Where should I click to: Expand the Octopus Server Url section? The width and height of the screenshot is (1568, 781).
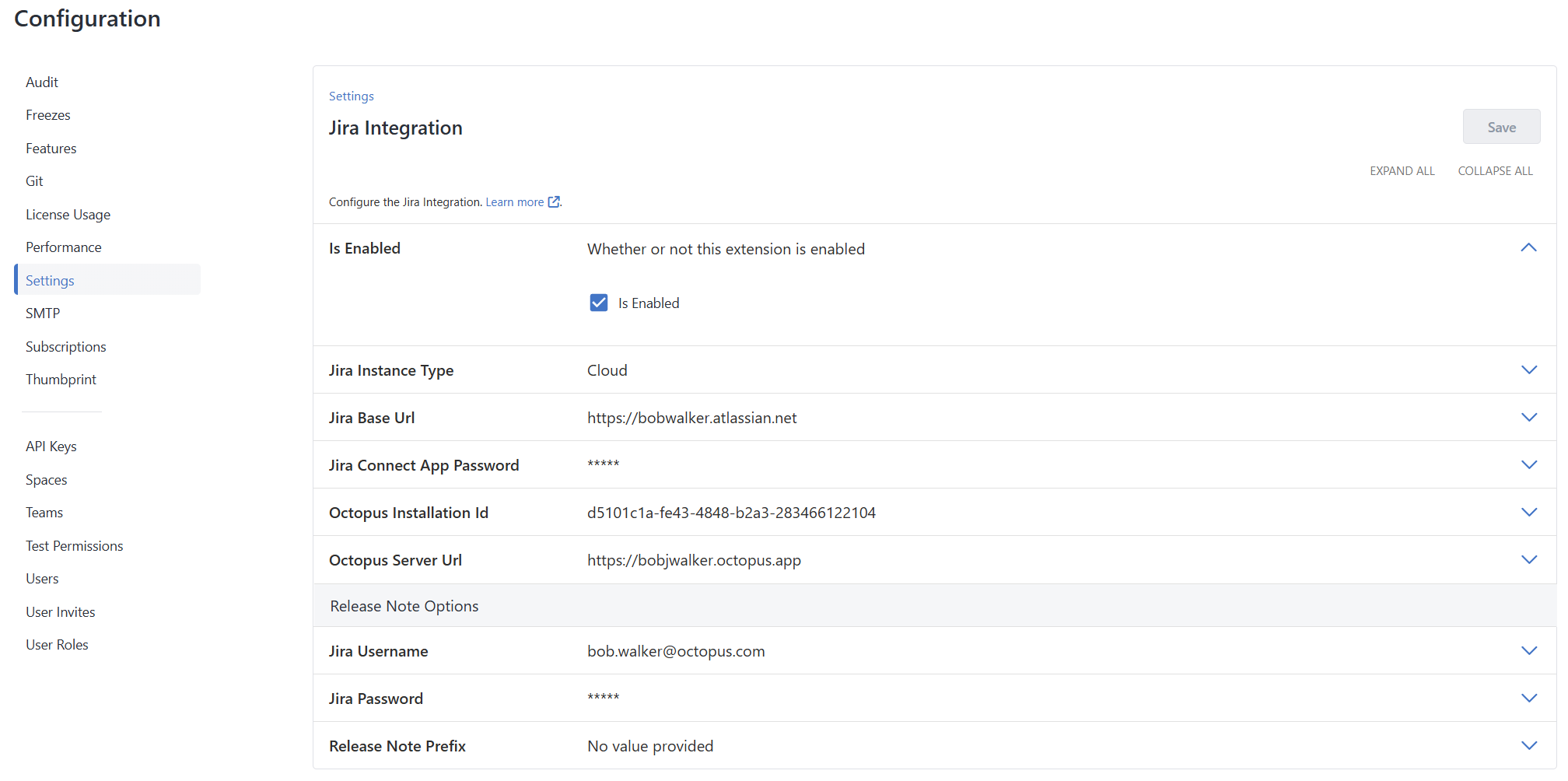pos(1529,559)
